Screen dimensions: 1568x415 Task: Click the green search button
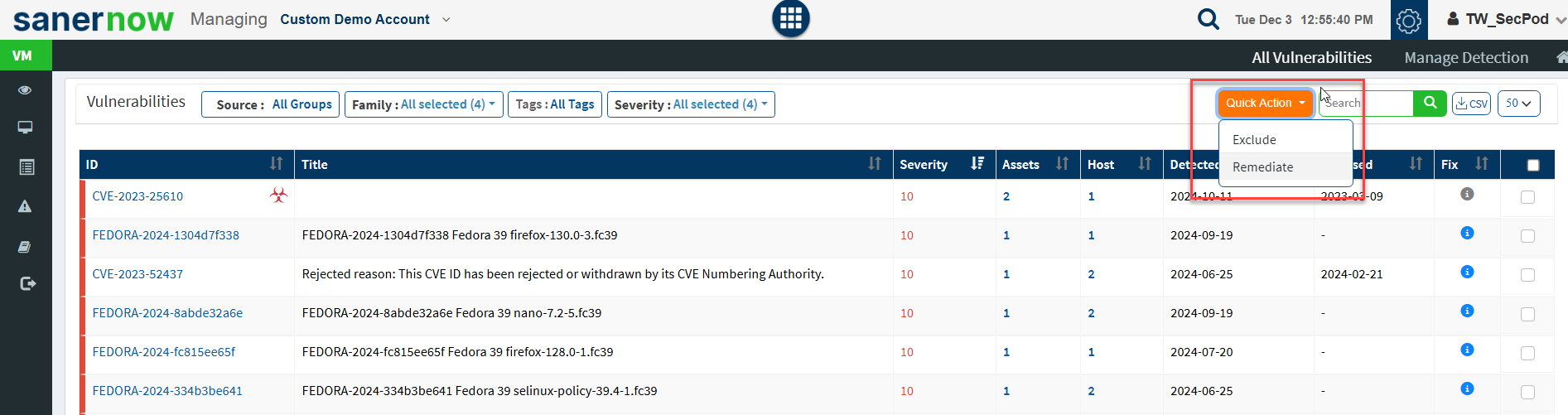[1430, 104]
